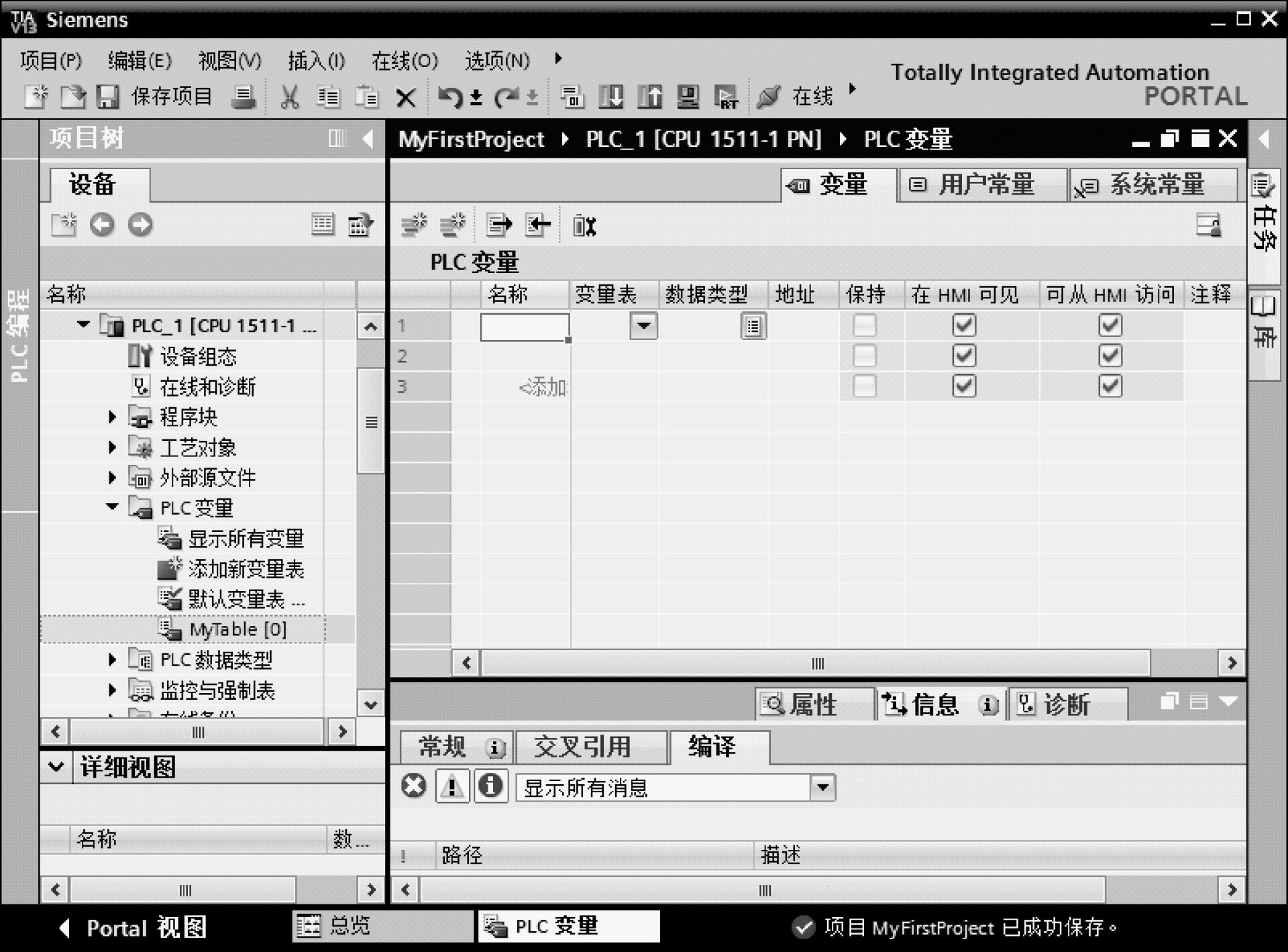
Task: Open the 项目(P) menu
Action: tap(51, 61)
